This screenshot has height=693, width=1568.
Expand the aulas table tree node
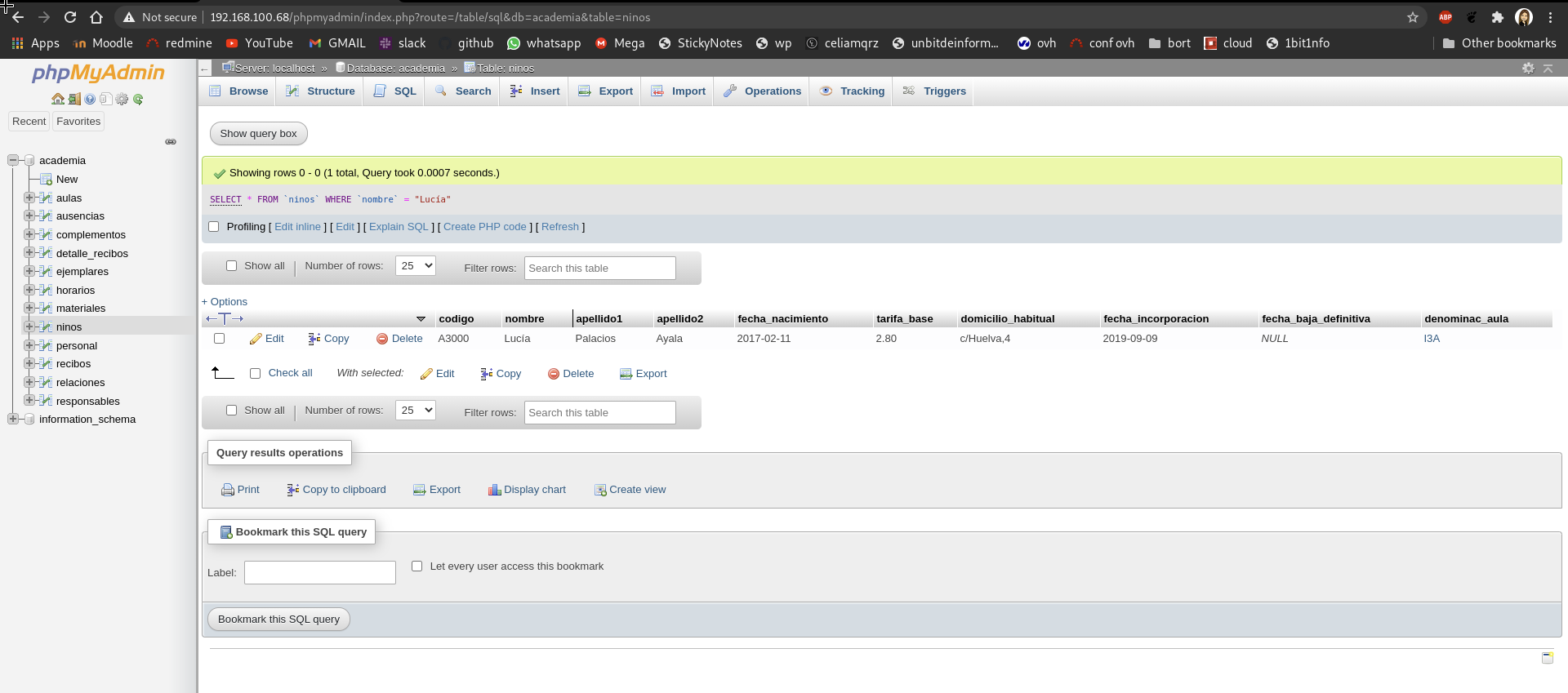point(29,198)
